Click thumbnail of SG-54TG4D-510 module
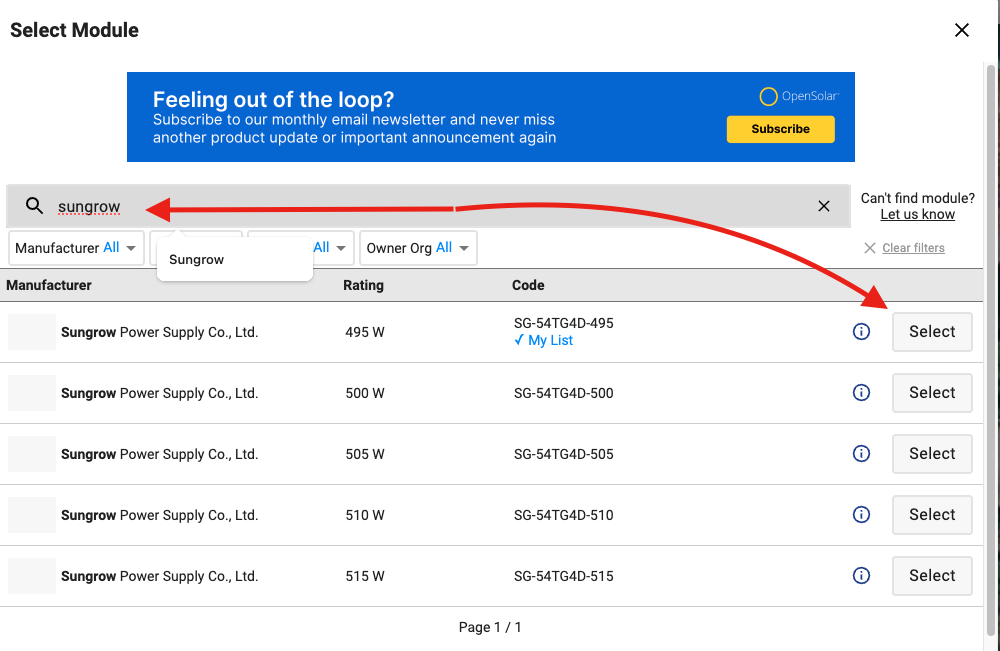Viewport: 1000px width, 651px height. pos(32,515)
